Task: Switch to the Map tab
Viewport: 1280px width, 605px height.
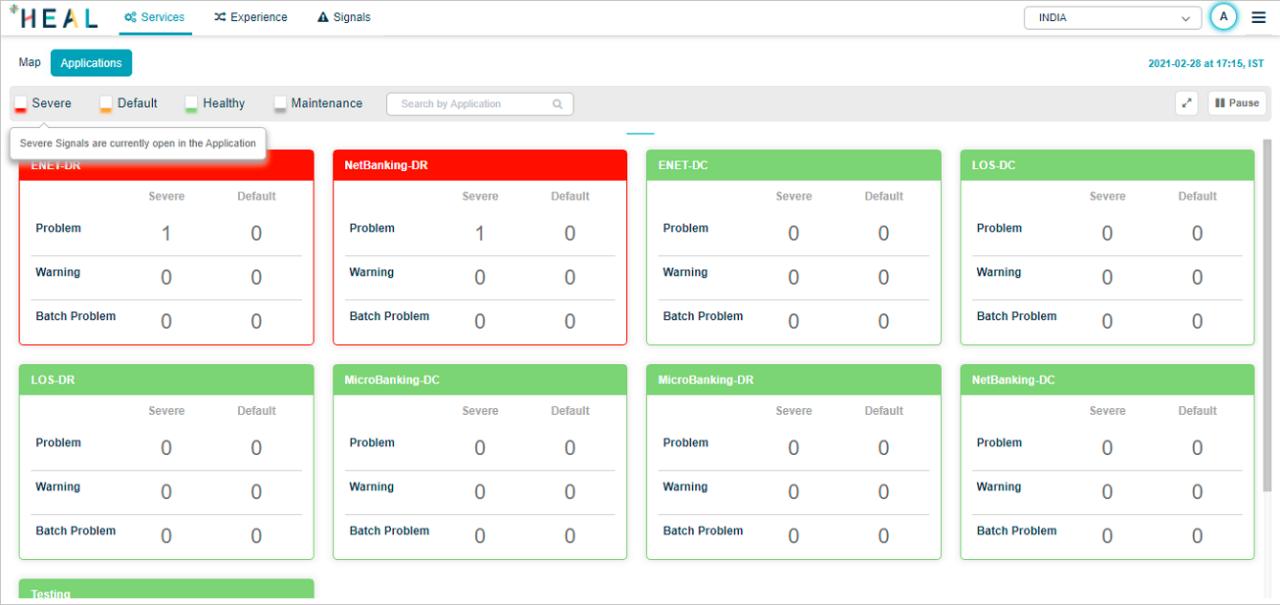Action: point(29,62)
